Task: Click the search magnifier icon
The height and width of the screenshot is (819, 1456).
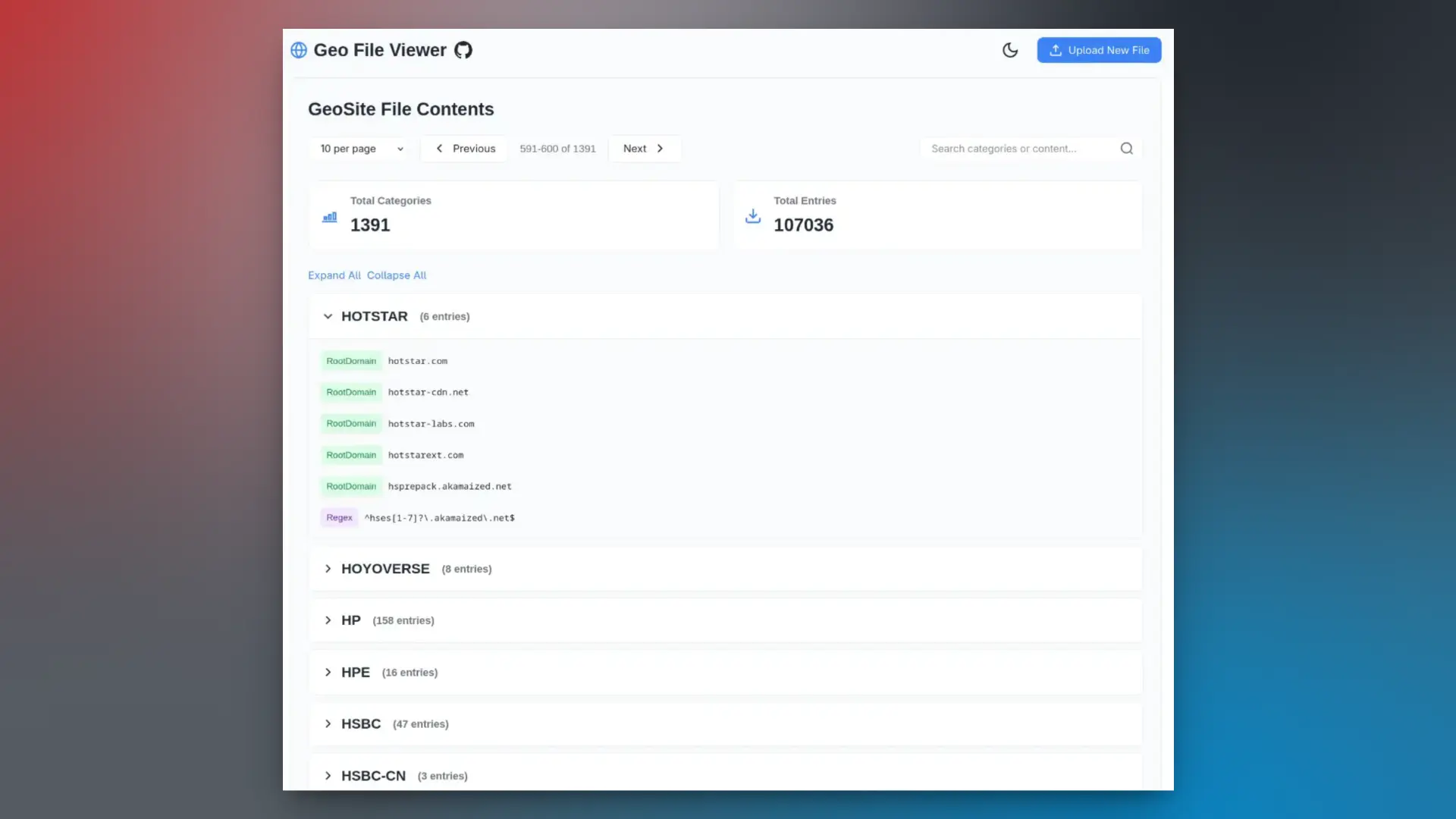Action: click(x=1126, y=148)
